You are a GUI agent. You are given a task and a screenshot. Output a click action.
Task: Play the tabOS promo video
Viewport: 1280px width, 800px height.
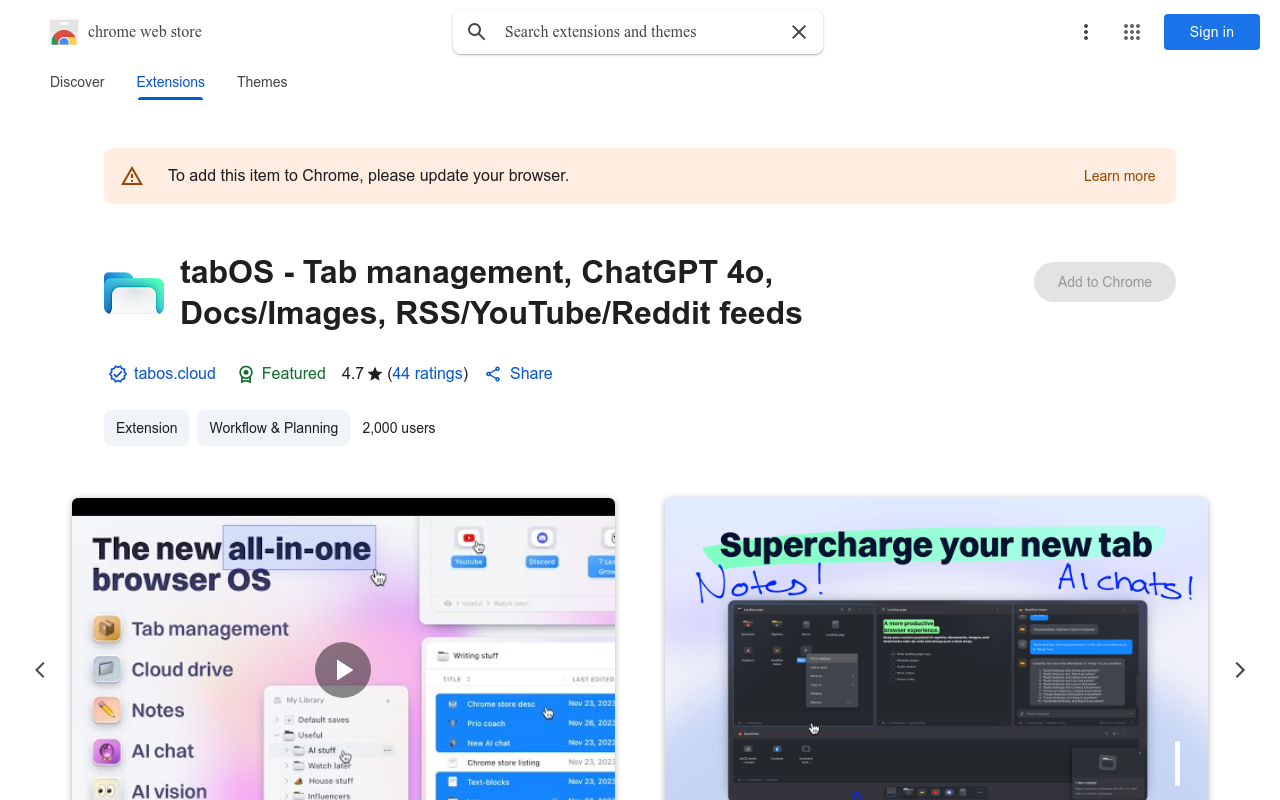point(343,670)
